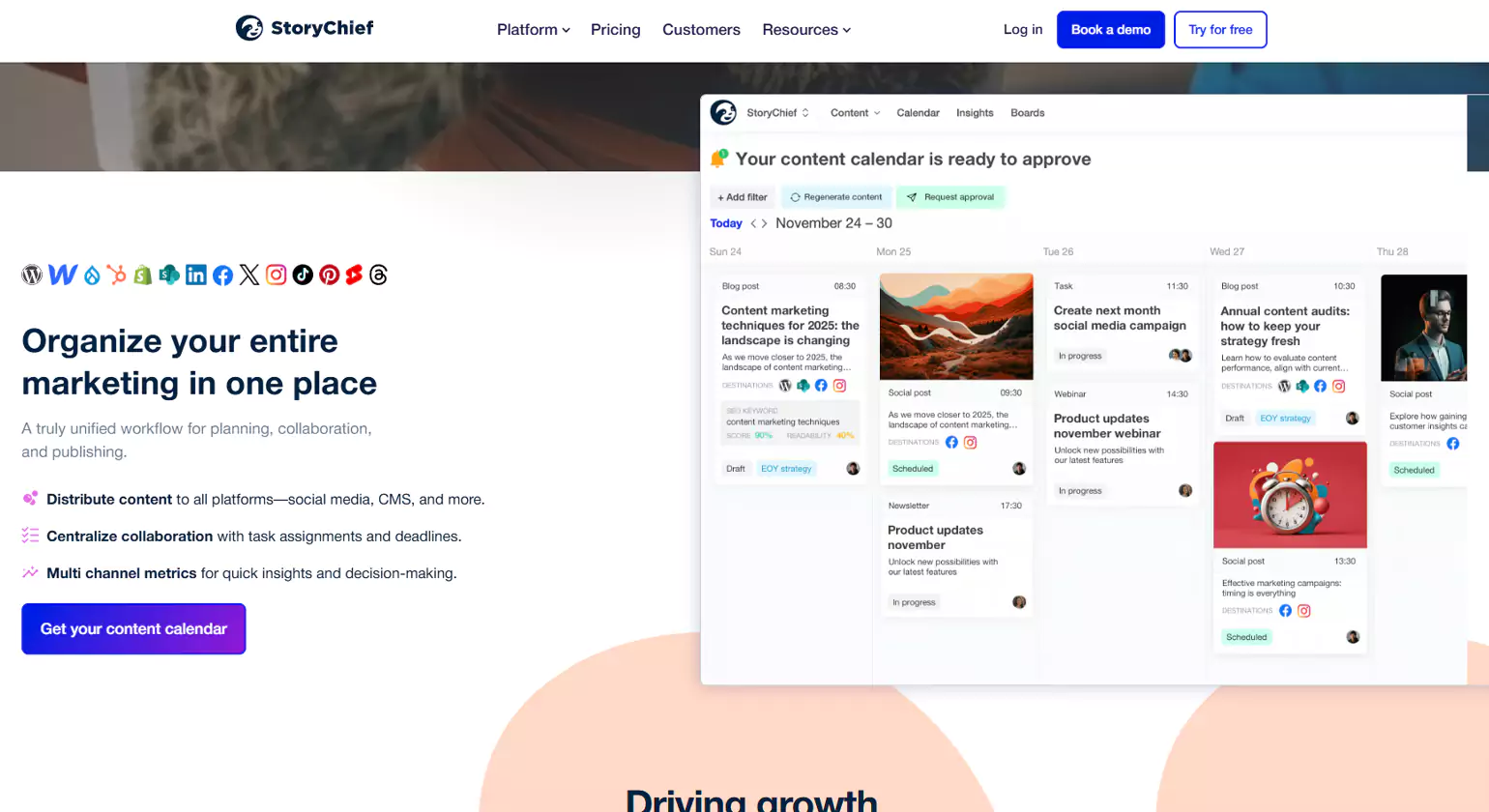Click the mountain landscape social post thumbnail
Viewport: 1489px width, 812px height.
pos(956,327)
